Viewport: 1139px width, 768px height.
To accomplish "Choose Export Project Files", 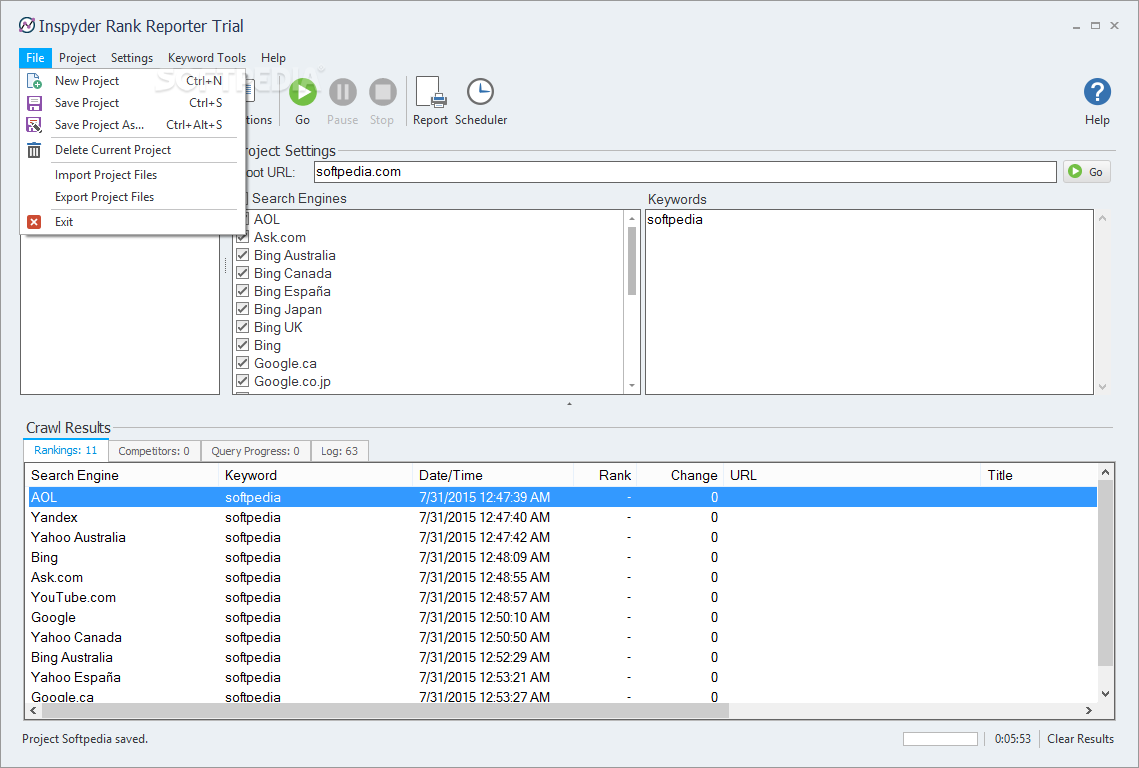I will (105, 197).
